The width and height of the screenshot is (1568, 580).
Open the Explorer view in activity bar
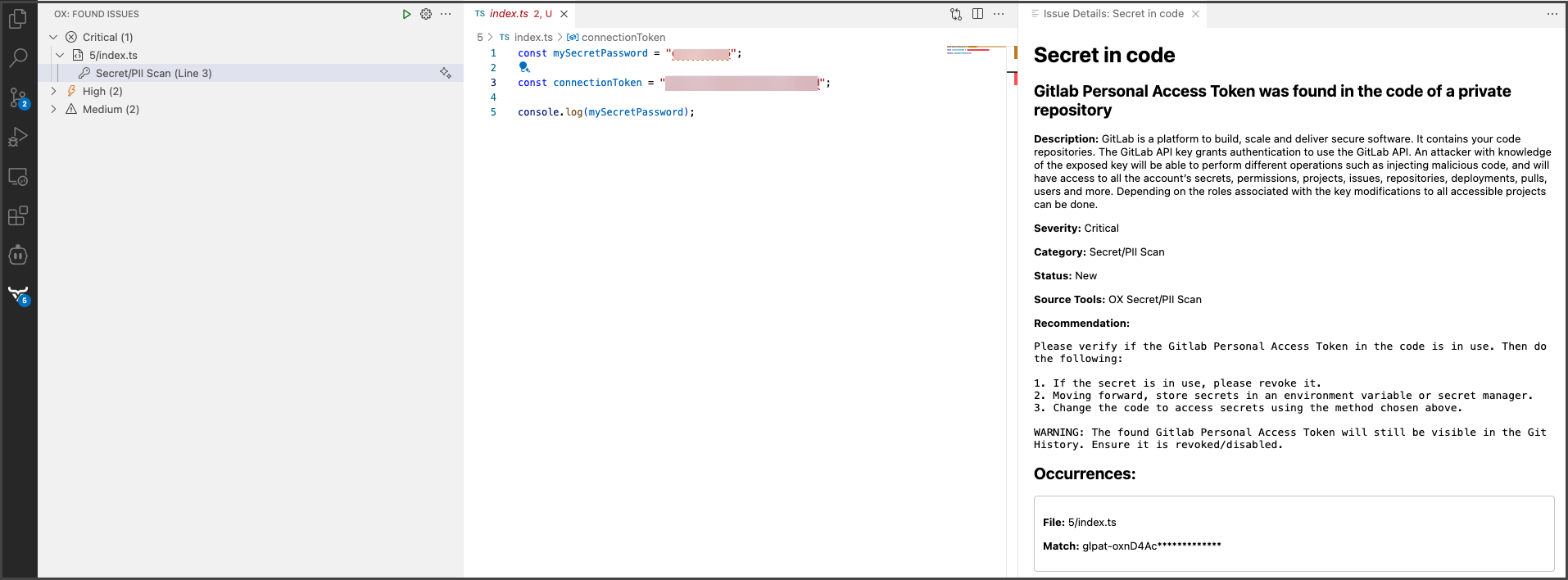18,18
